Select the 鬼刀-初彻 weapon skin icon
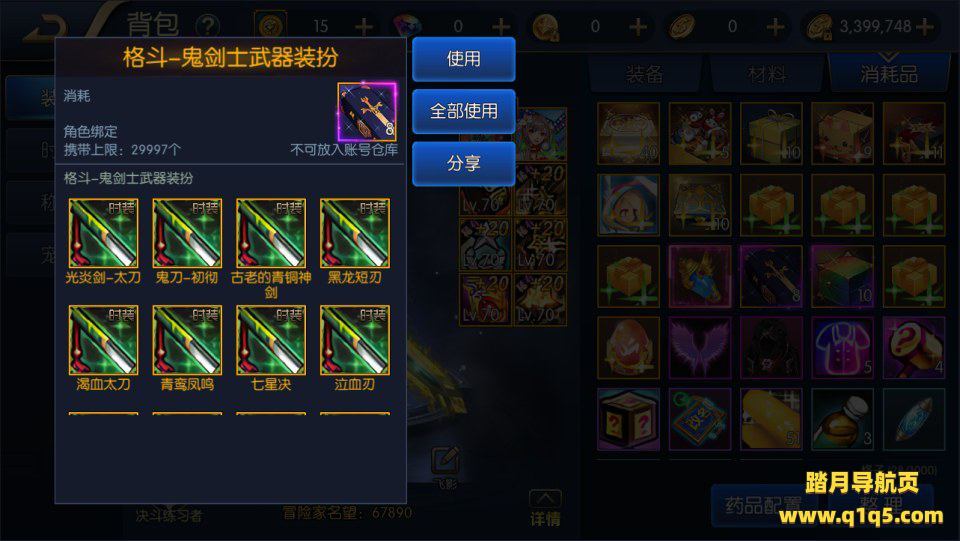This screenshot has width=960, height=541. point(187,233)
